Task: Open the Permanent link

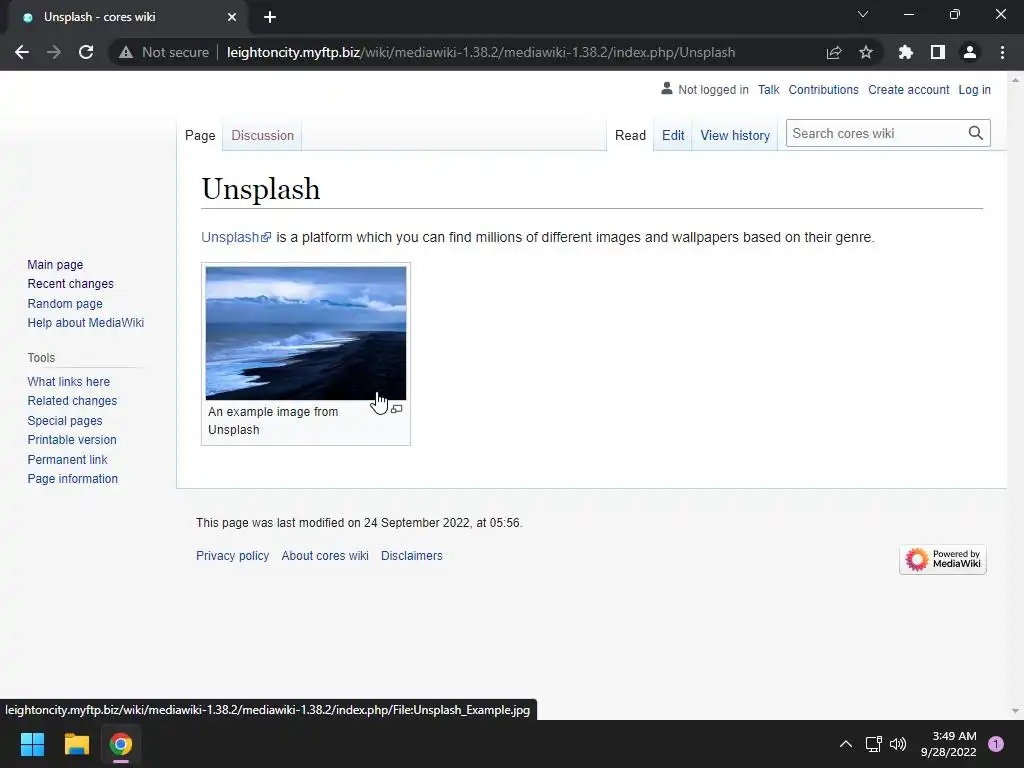Action: [x=67, y=459]
